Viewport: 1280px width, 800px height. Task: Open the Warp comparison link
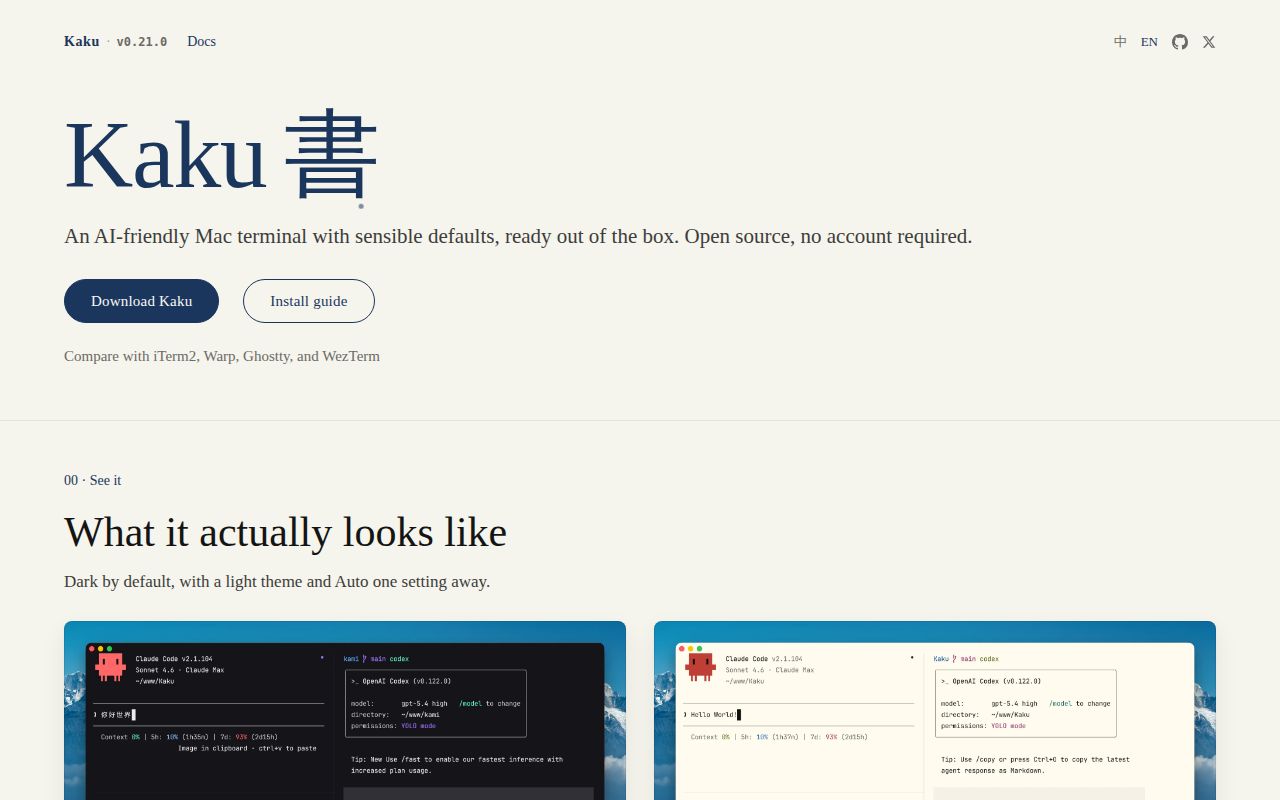219,356
